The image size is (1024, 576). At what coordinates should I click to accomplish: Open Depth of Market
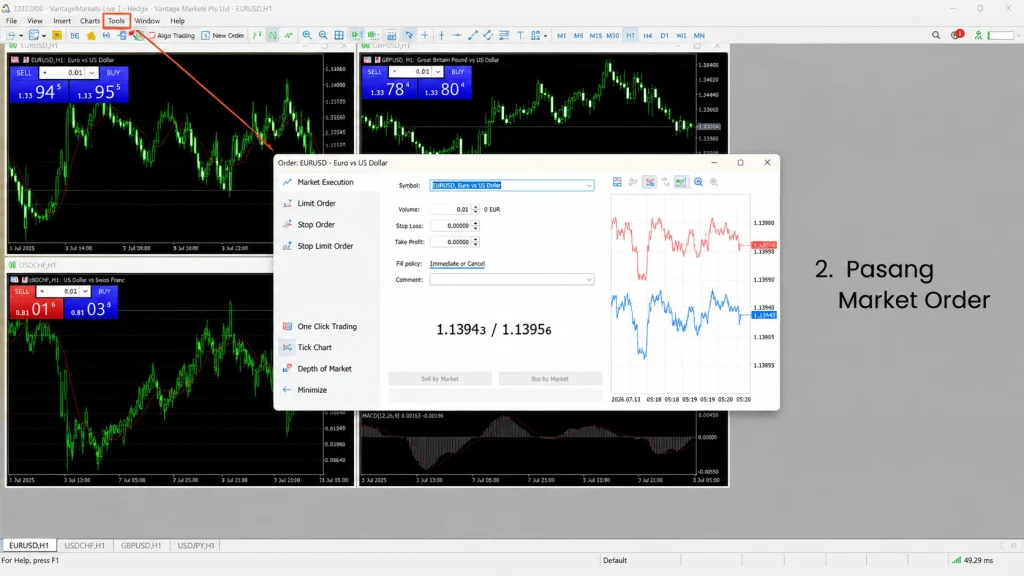coord(327,369)
